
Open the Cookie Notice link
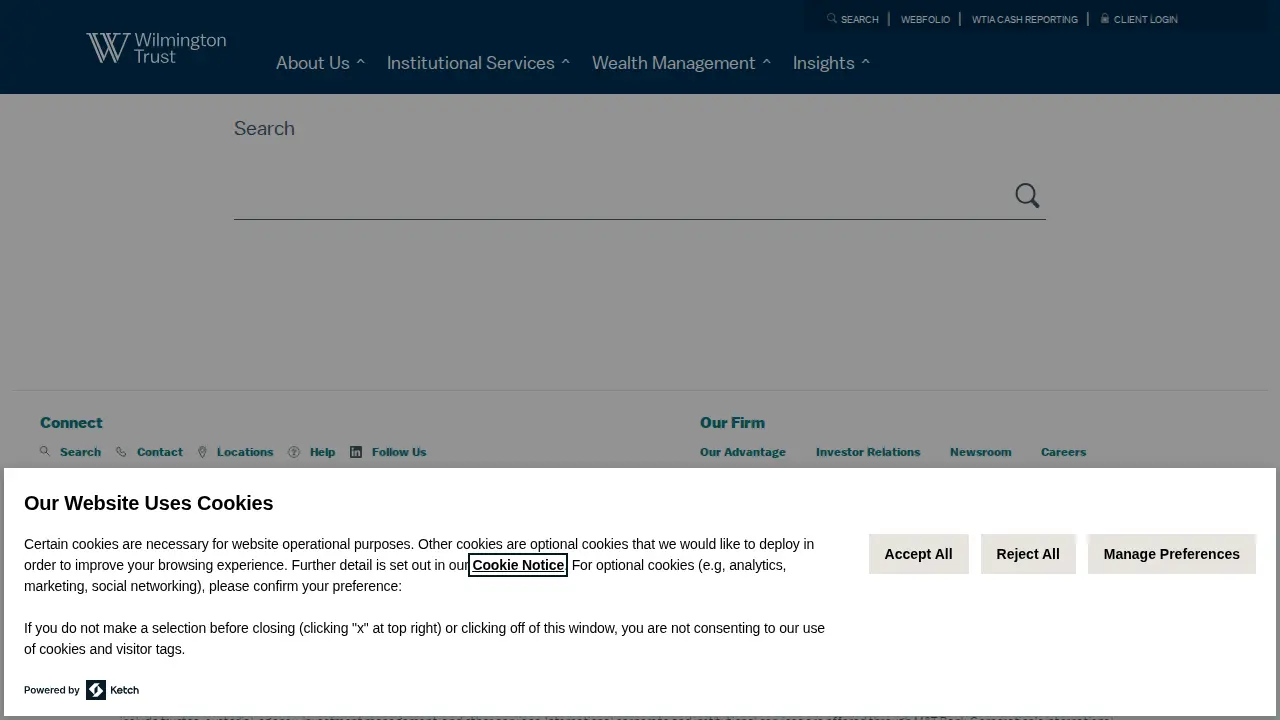click(x=518, y=565)
